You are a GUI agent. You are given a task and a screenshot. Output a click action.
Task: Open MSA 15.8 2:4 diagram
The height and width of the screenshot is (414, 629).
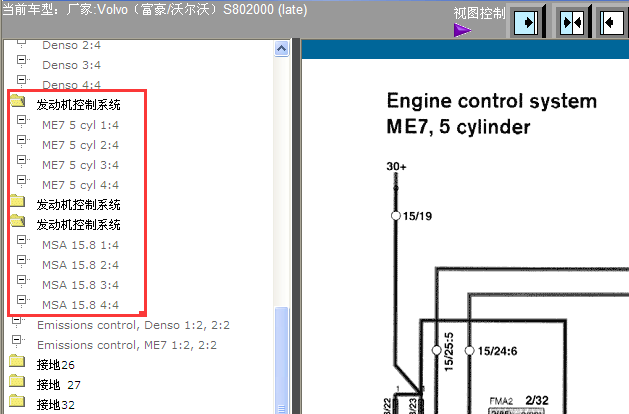coord(80,265)
